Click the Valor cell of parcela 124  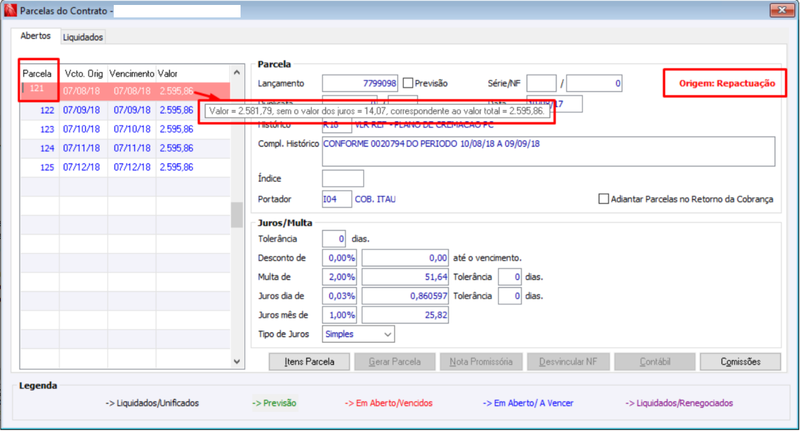click(x=177, y=148)
